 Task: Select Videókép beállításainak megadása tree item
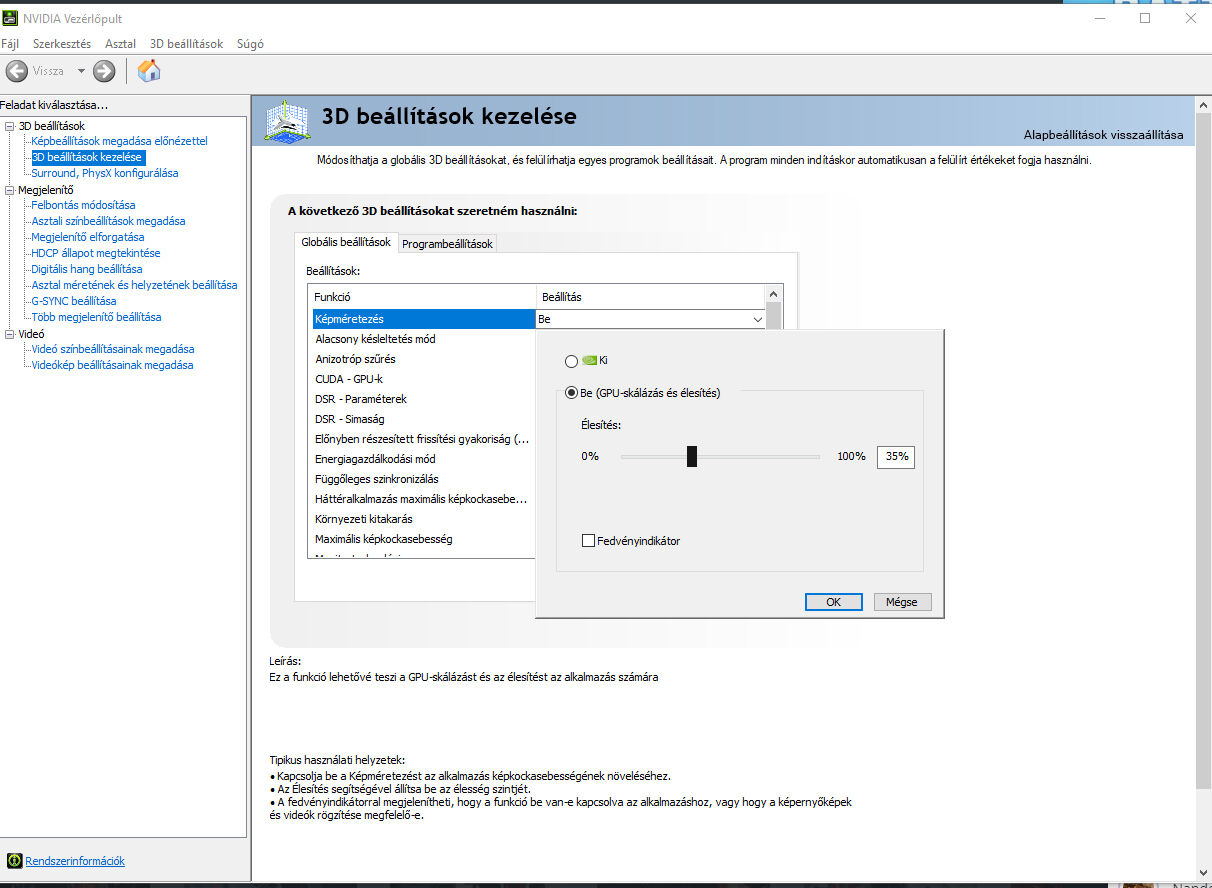pos(112,365)
